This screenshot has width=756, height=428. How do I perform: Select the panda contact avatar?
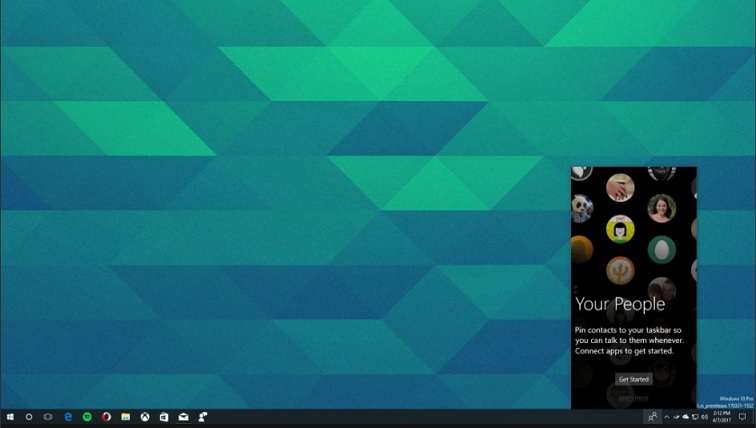(x=582, y=207)
